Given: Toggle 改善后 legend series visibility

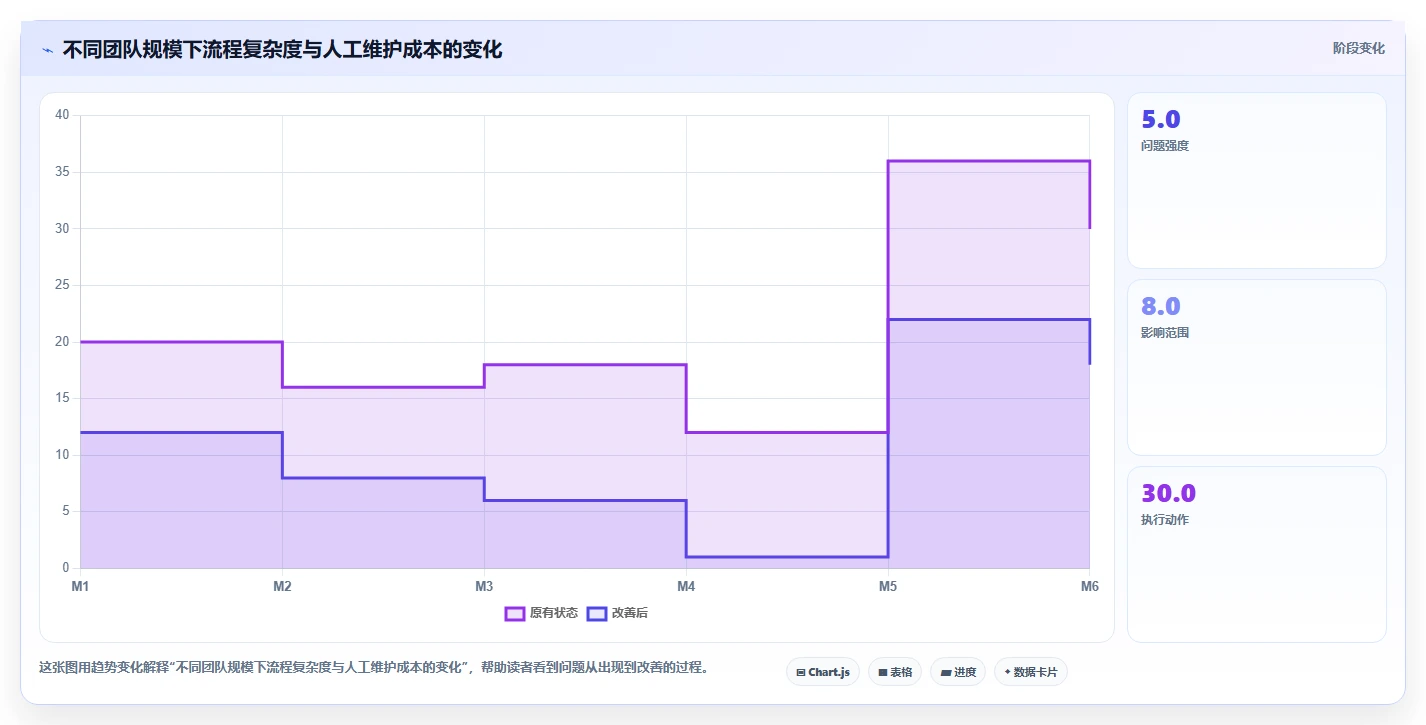Looking at the screenshot, I should (x=617, y=613).
